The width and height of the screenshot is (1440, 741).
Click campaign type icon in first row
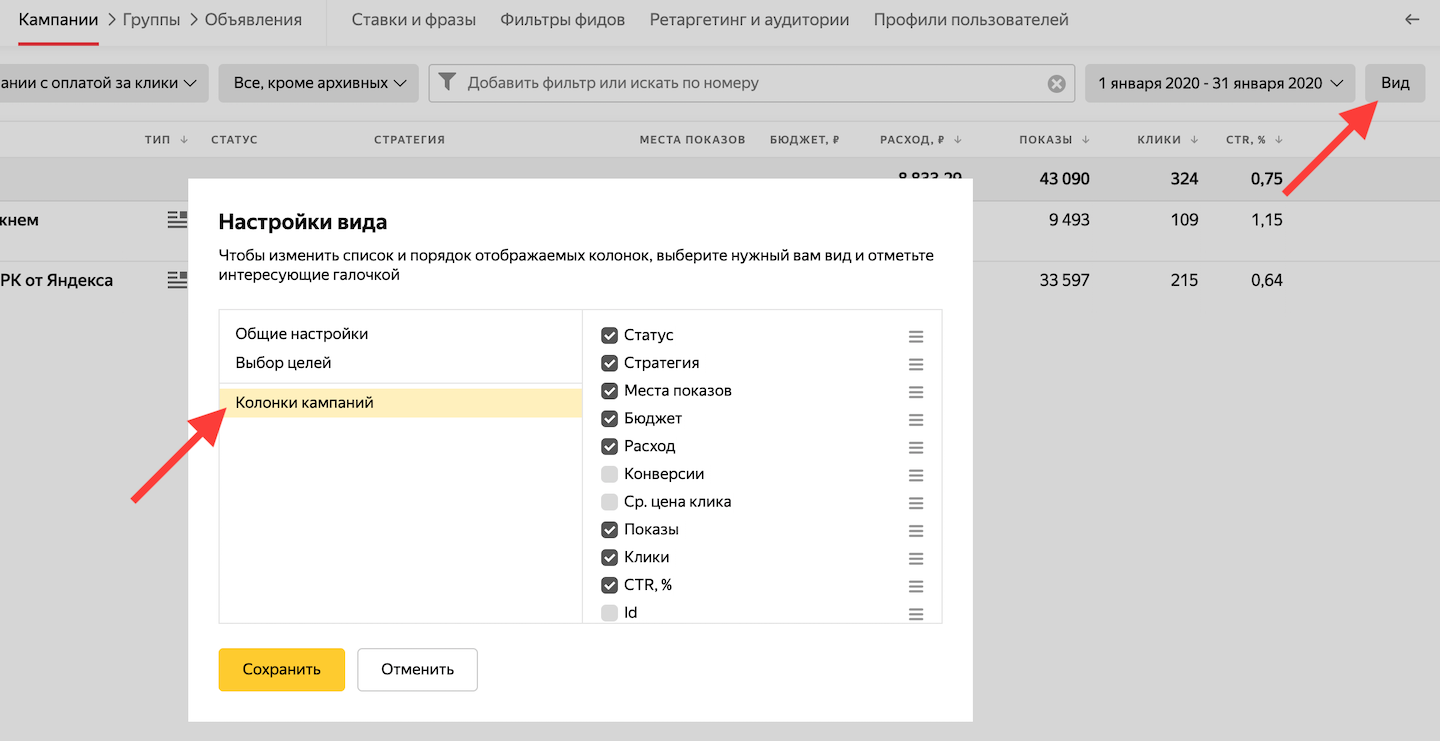(177, 220)
